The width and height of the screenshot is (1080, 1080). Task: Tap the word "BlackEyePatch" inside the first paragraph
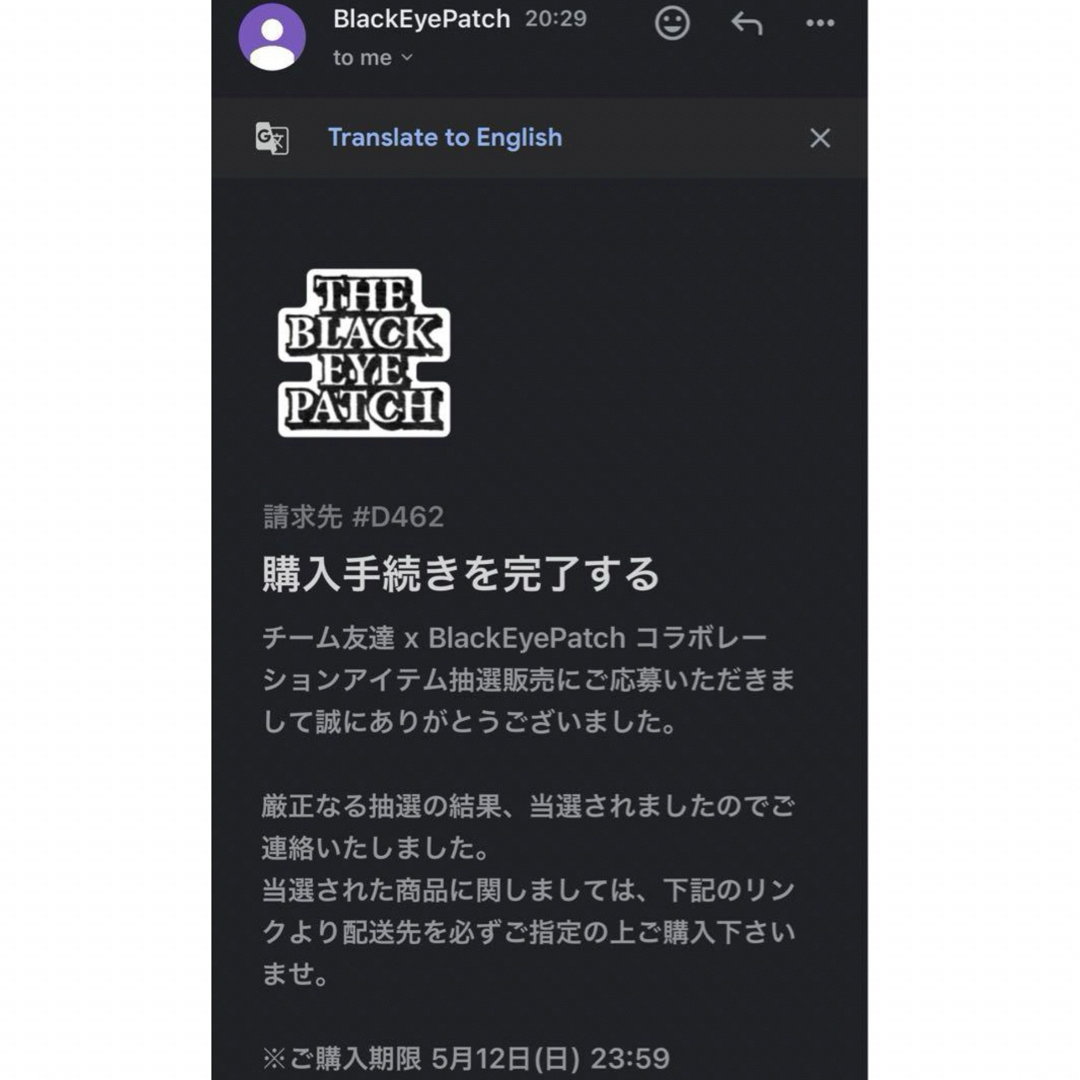[526, 638]
